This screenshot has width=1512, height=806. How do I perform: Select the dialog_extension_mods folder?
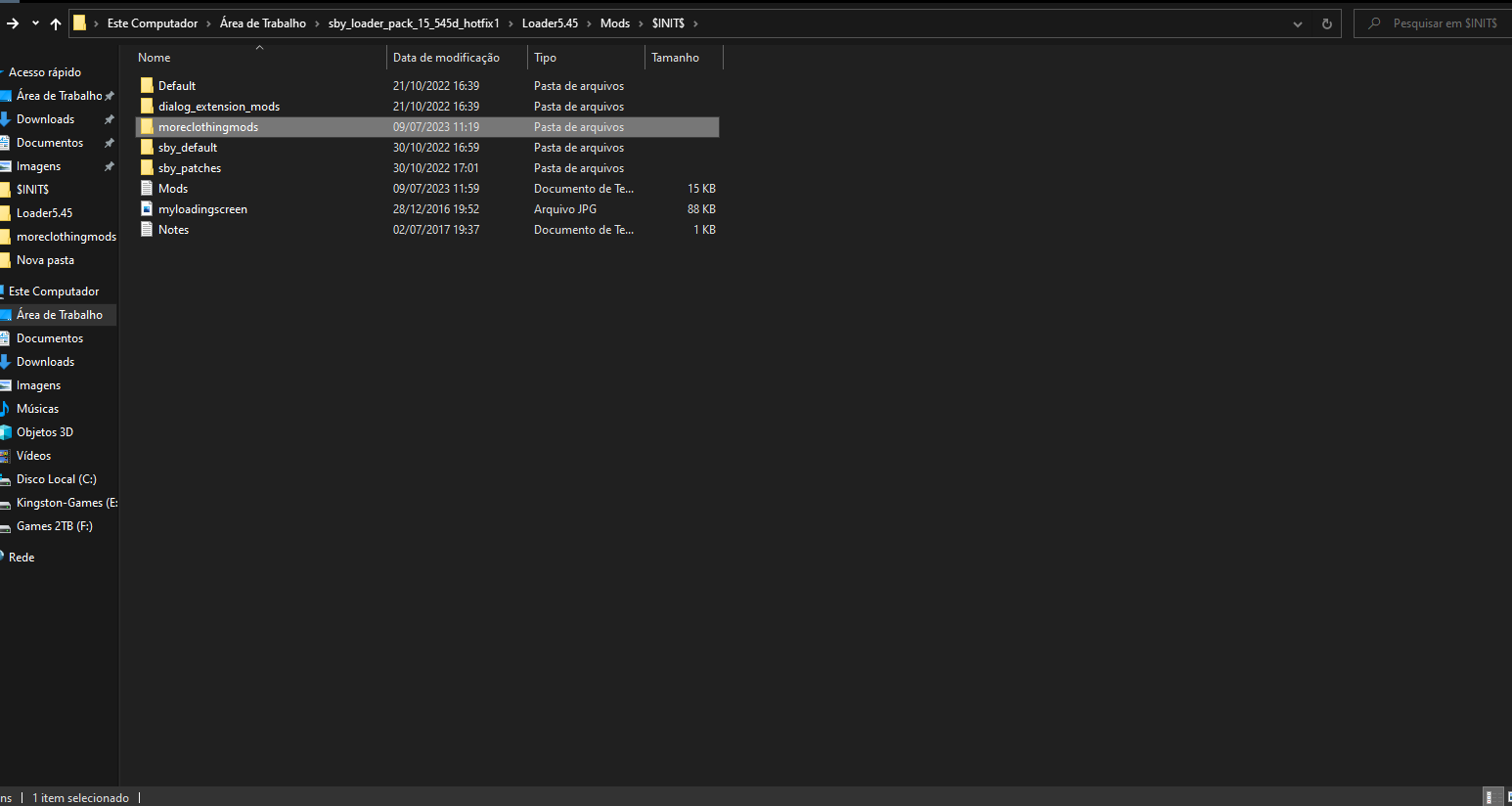[x=218, y=107]
